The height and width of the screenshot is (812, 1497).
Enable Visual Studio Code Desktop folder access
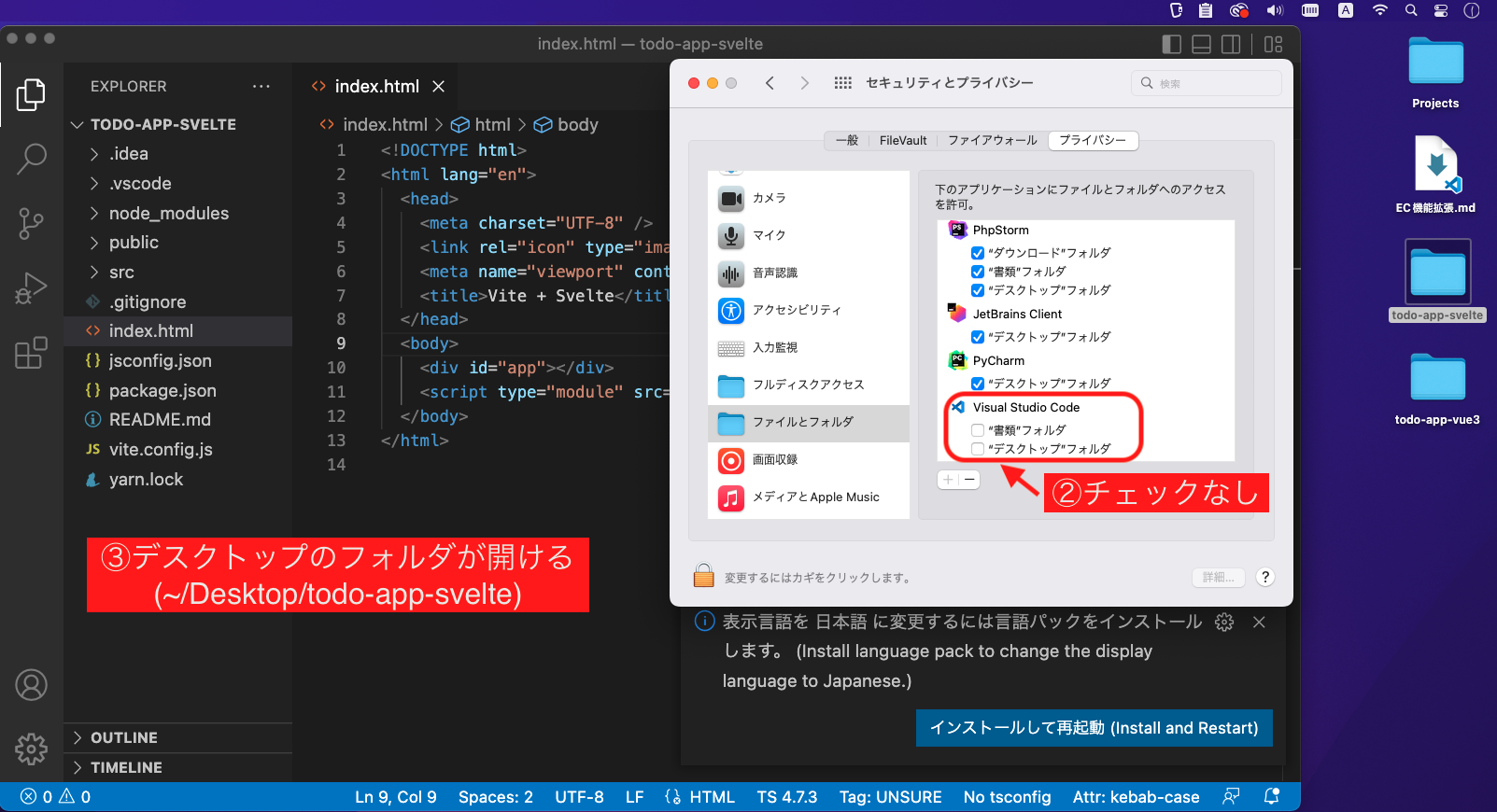(978, 449)
